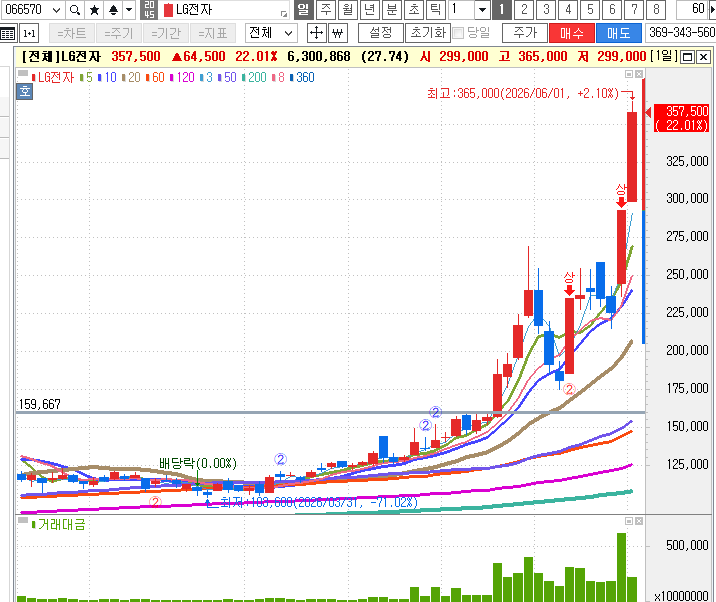Image resolution: width=716 pixels, height=602 pixels.
Task: Click the 20/45 indicator icon
Action: pyautogui.click(x=149, y=10)
